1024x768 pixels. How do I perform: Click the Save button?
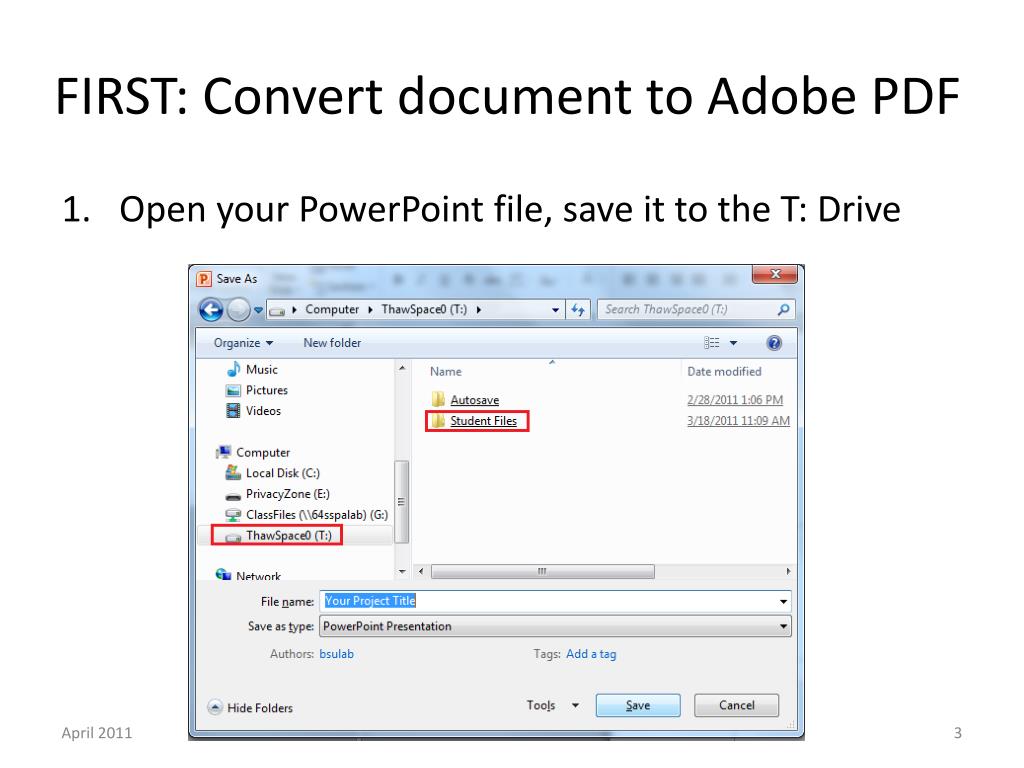tap(638, 705)
